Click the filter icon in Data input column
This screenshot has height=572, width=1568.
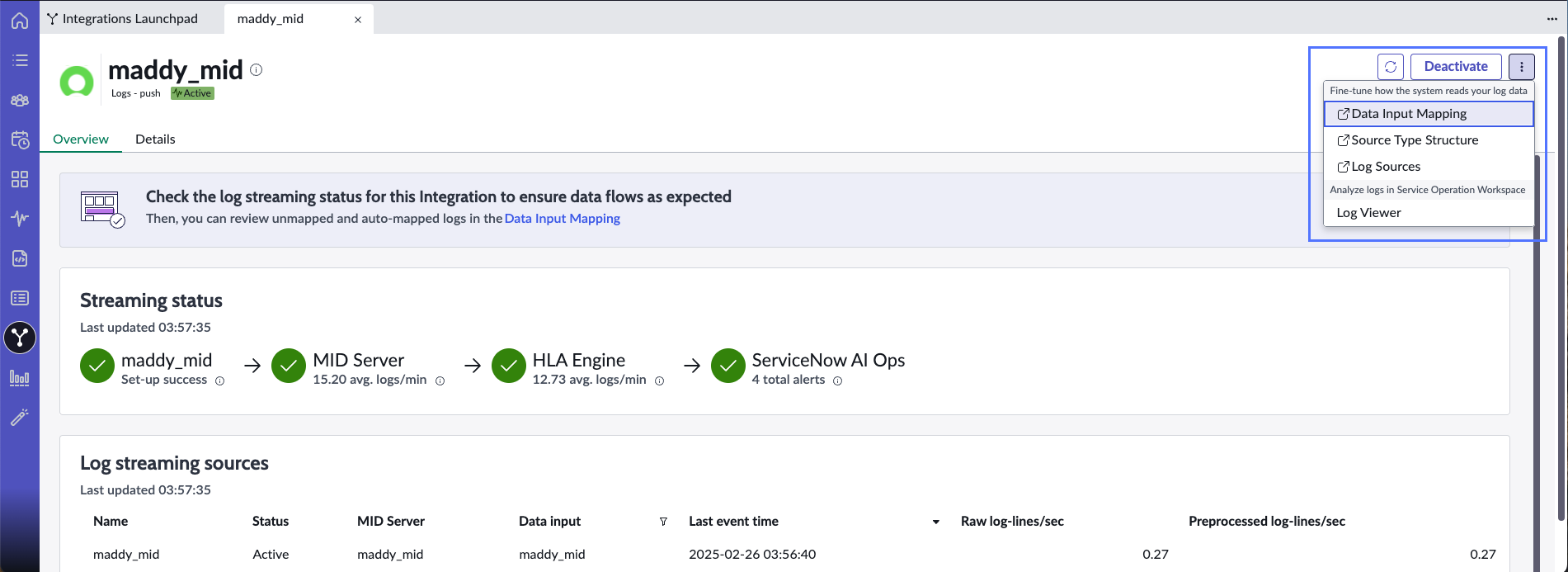tap(663, 522)
